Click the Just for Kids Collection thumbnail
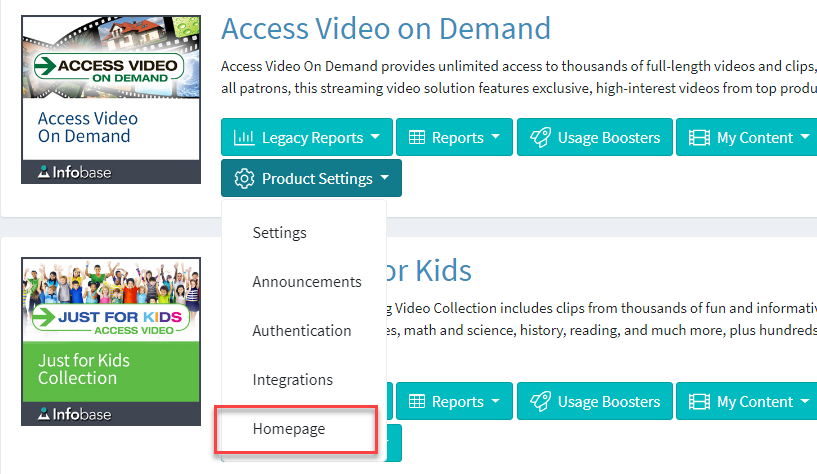817x474 pixels. [111, 341]
